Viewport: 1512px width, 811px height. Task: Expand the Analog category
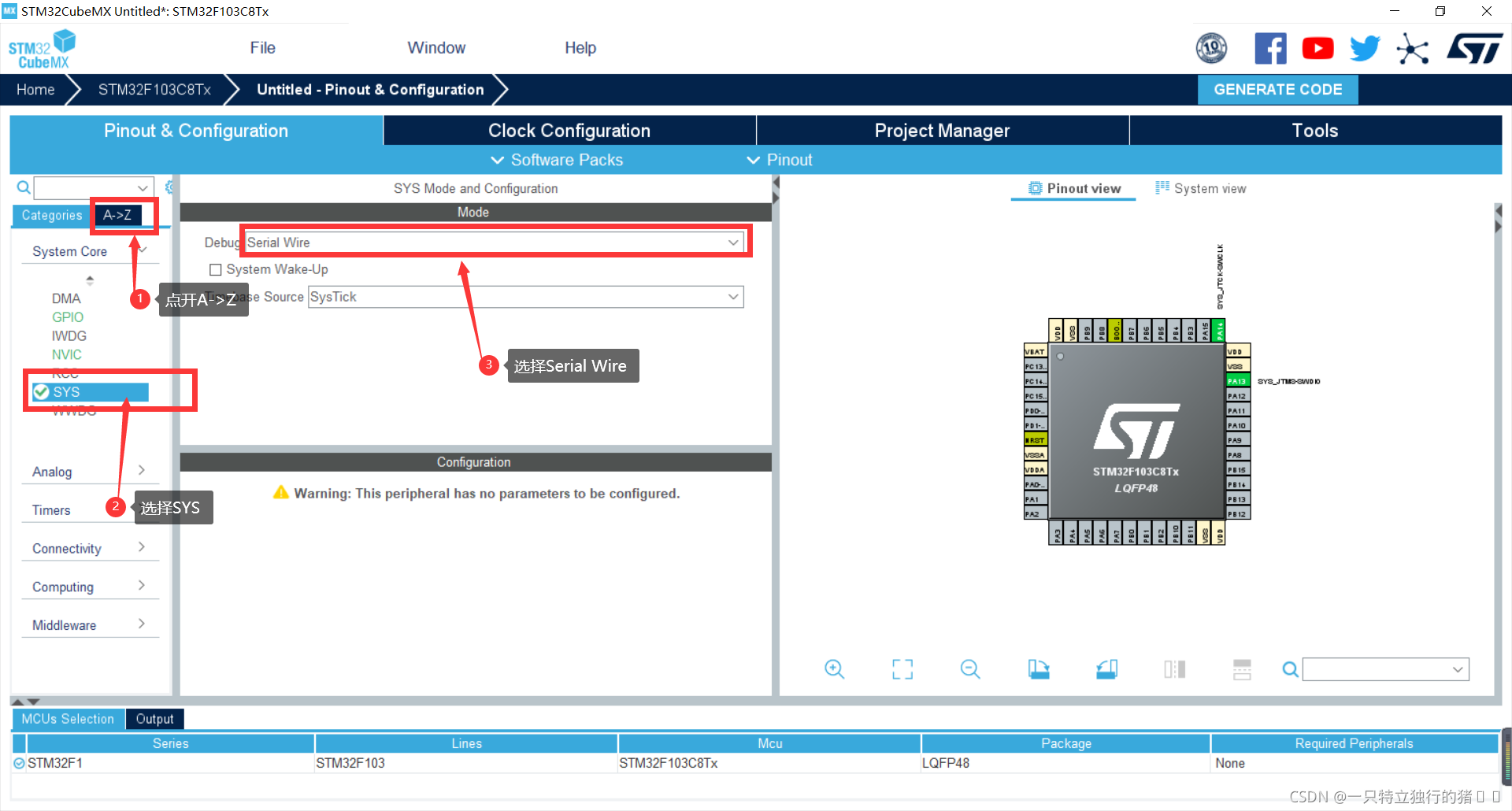click(x=90, y=471)
